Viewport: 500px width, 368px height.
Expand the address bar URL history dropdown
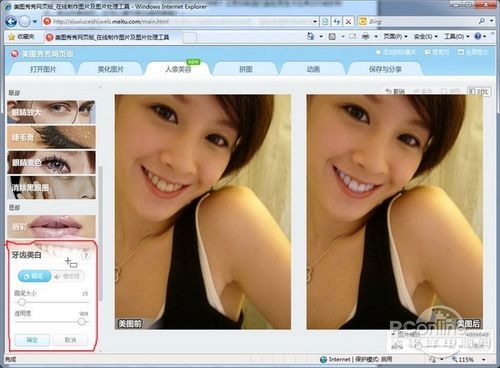[x=315, y=22]
